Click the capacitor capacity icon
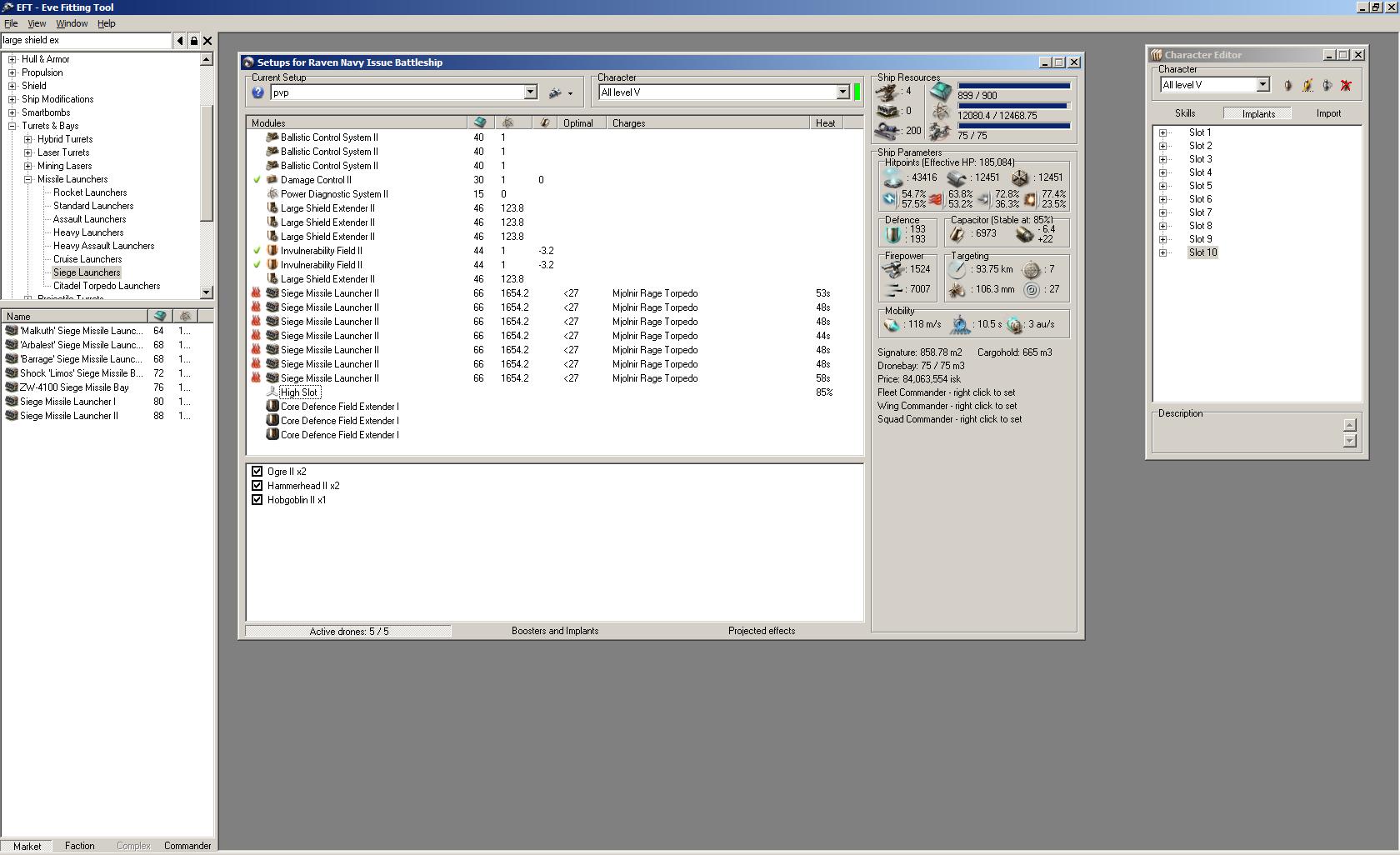Screen dimensions: 1400x855 coord(959,234)
